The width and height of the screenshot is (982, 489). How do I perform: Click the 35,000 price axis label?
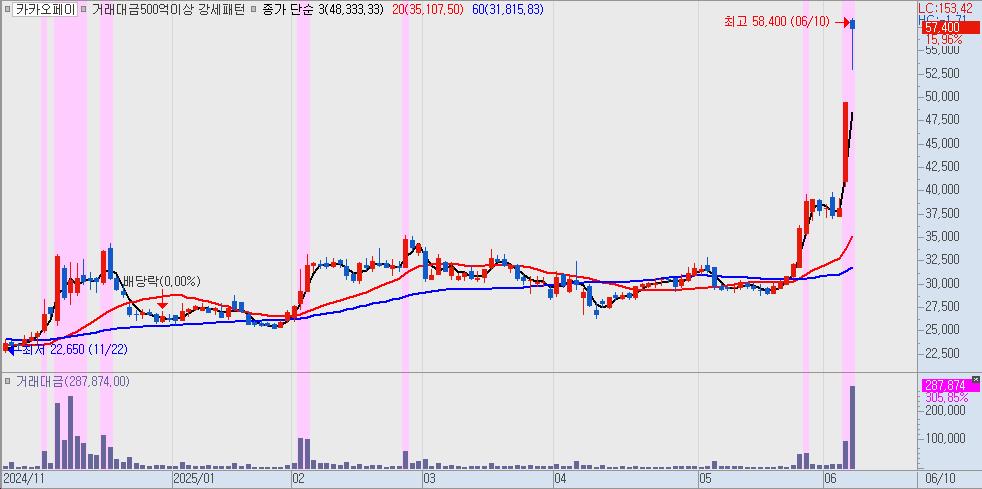[x=943, y=237]
